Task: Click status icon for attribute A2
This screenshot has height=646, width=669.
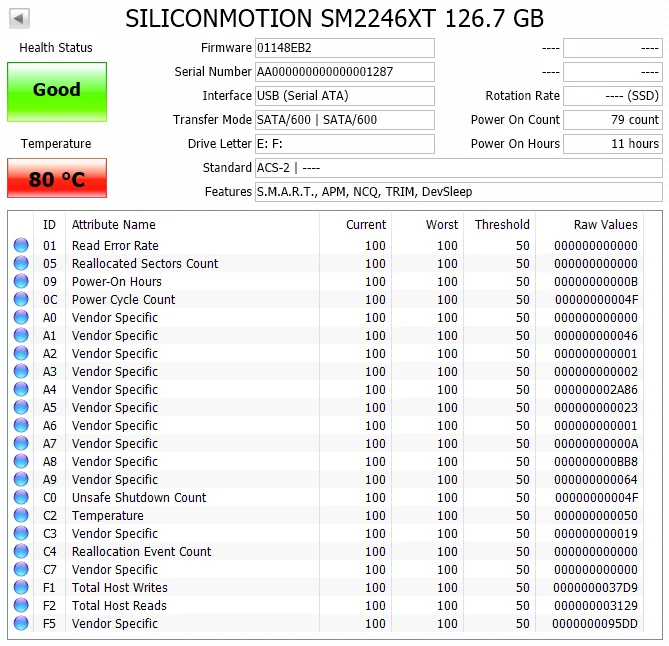Action: (21, 353)
